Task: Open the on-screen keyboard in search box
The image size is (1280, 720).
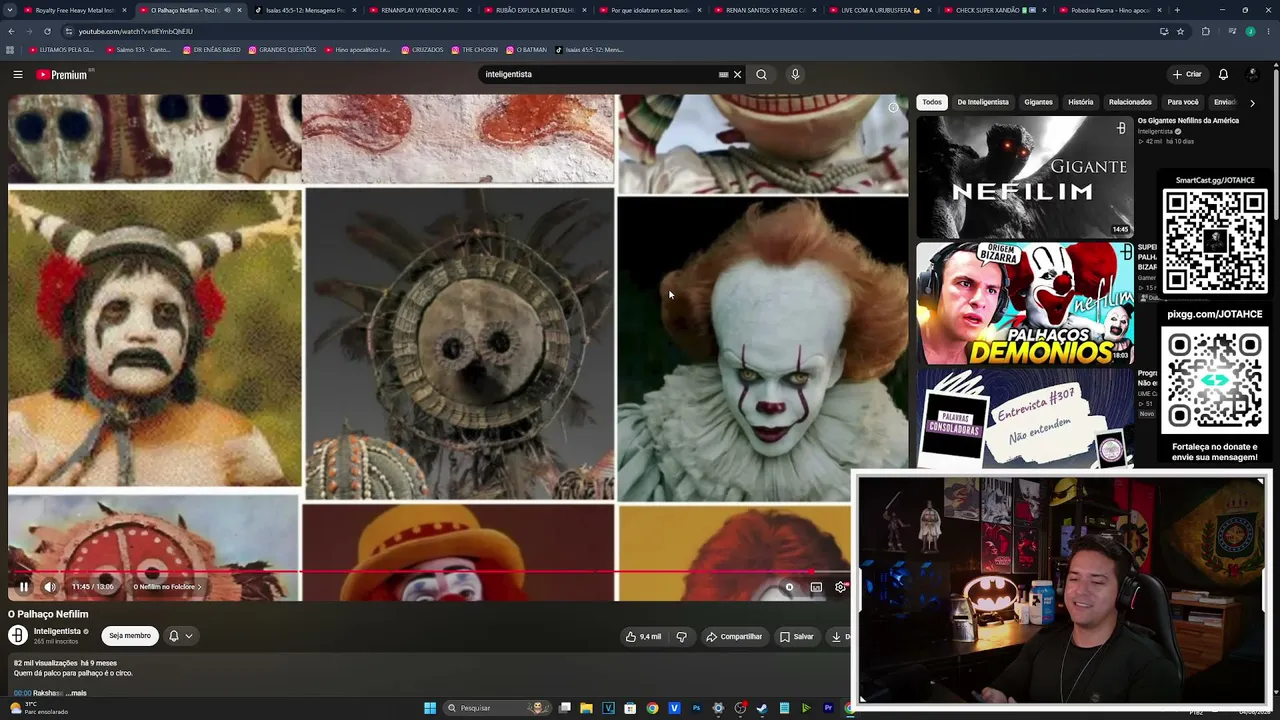Action: click(x=723, y=74)
